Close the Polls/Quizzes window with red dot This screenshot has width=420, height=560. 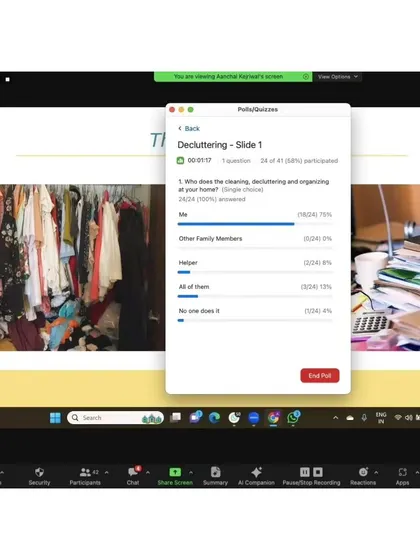(x=172, y=110)
